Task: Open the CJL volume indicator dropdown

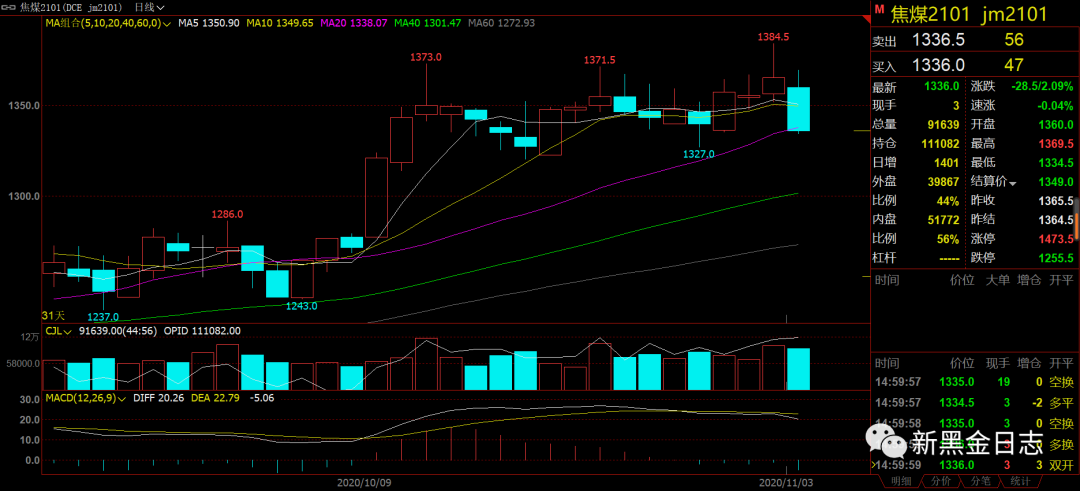Action: (x=59, y=331)
